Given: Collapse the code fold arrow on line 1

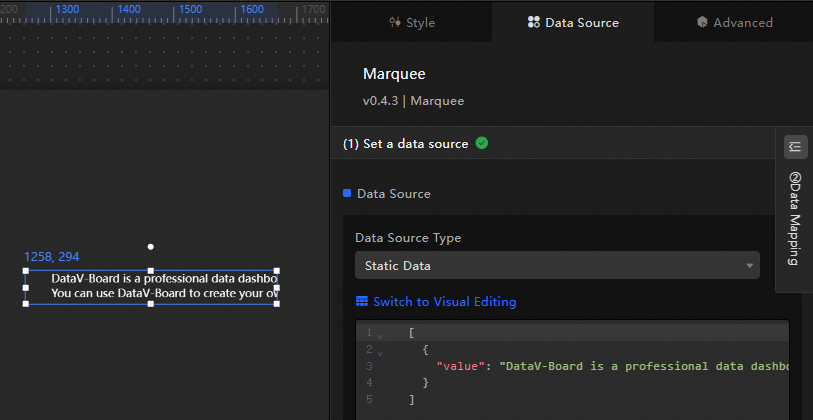Looking at the screenshot, I should (380, 336).
